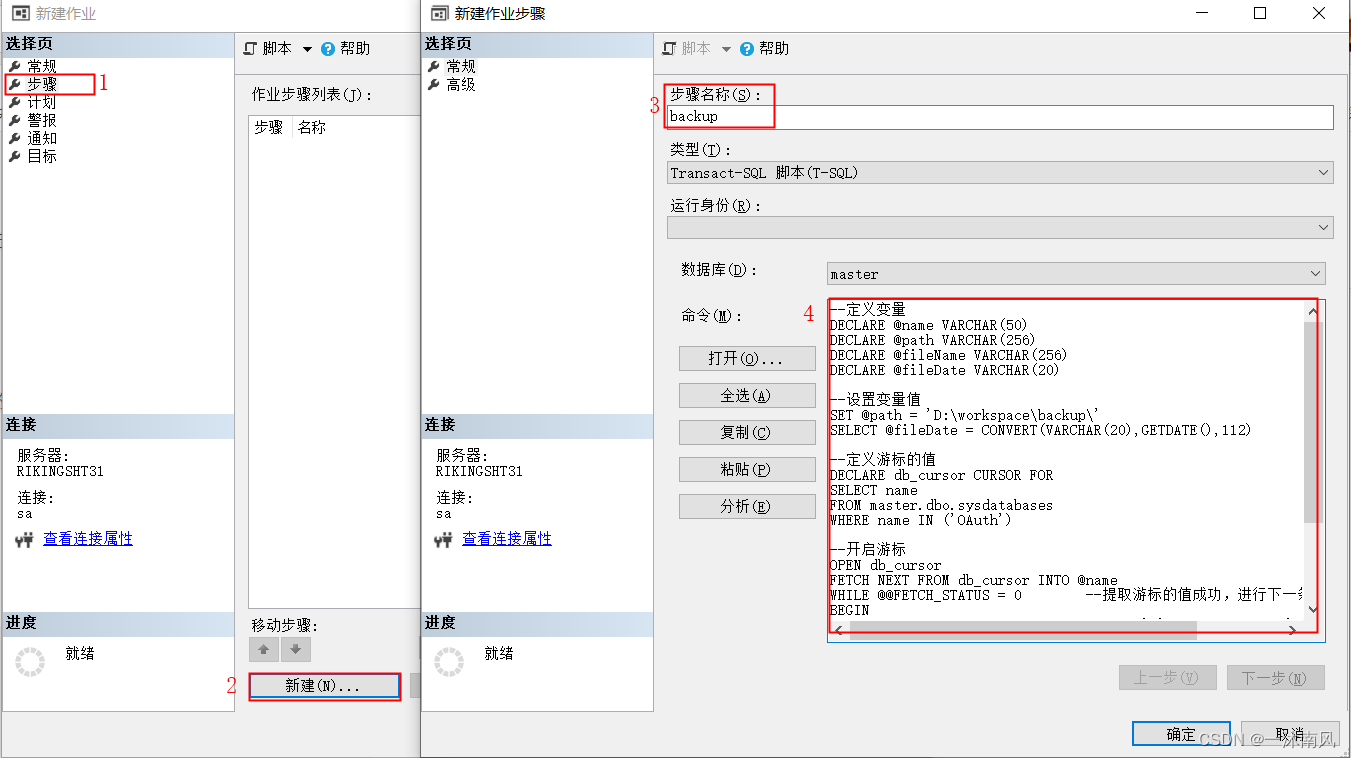Click server name RIKINGSHT31 in 新建作业步骤 dialog

(479, 471)
